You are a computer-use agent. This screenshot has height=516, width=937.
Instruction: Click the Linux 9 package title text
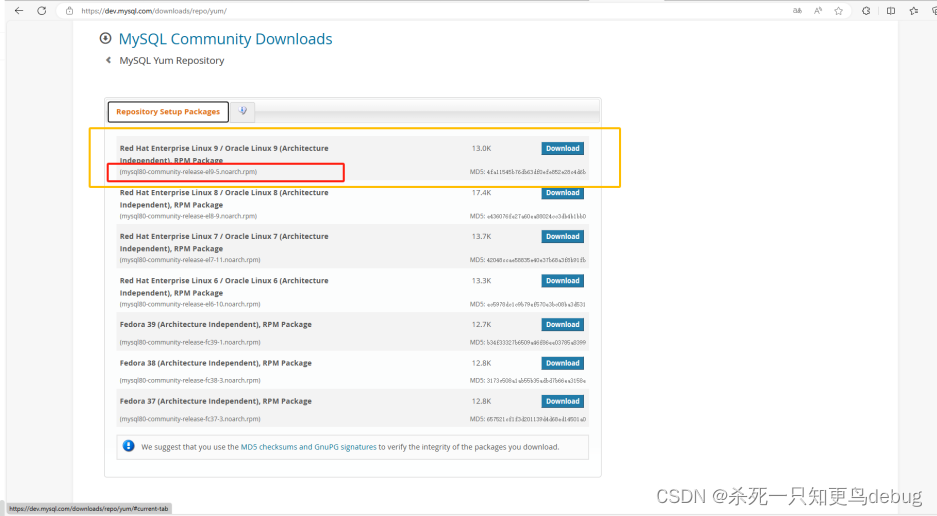tap(224, 154)
